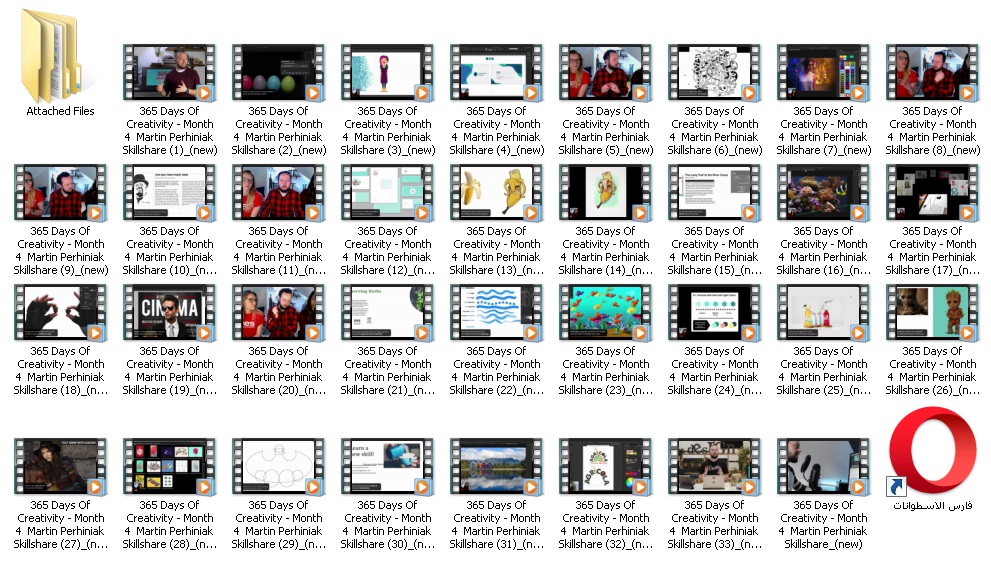Select video file Skillshare (10)
The width and height of the screenshot is (991, 579).
coord(169,193)
